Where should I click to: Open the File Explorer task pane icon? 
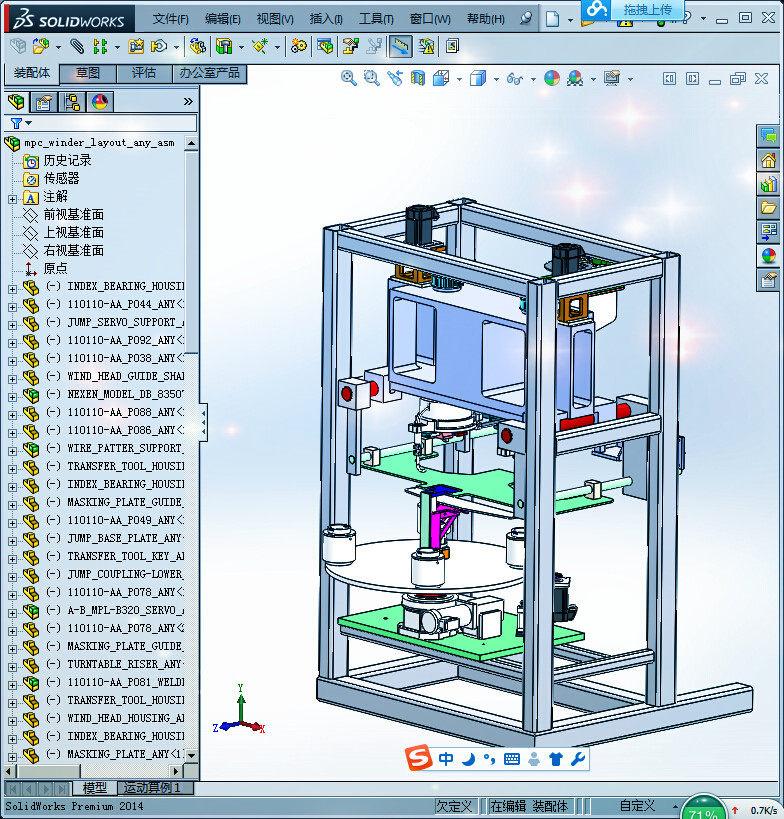(769, 208)
